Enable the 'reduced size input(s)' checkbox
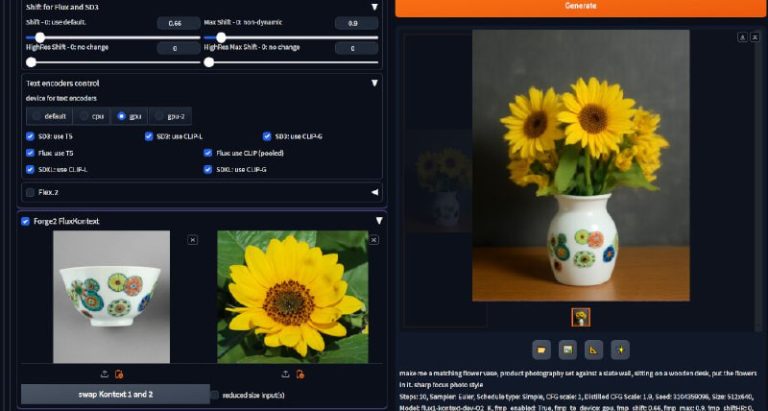Viewport: 768px width, 411px height. (x=216, y=395)
